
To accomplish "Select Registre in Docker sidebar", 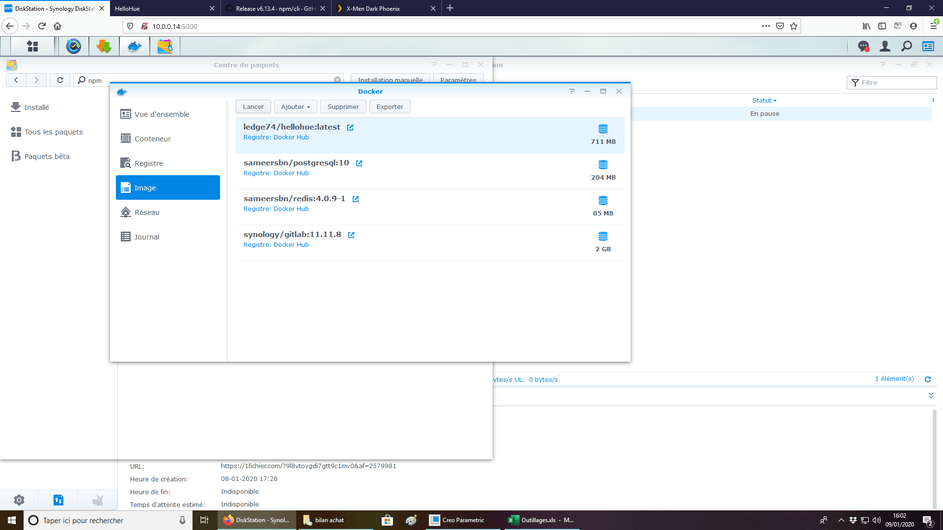I will (168, 163).
